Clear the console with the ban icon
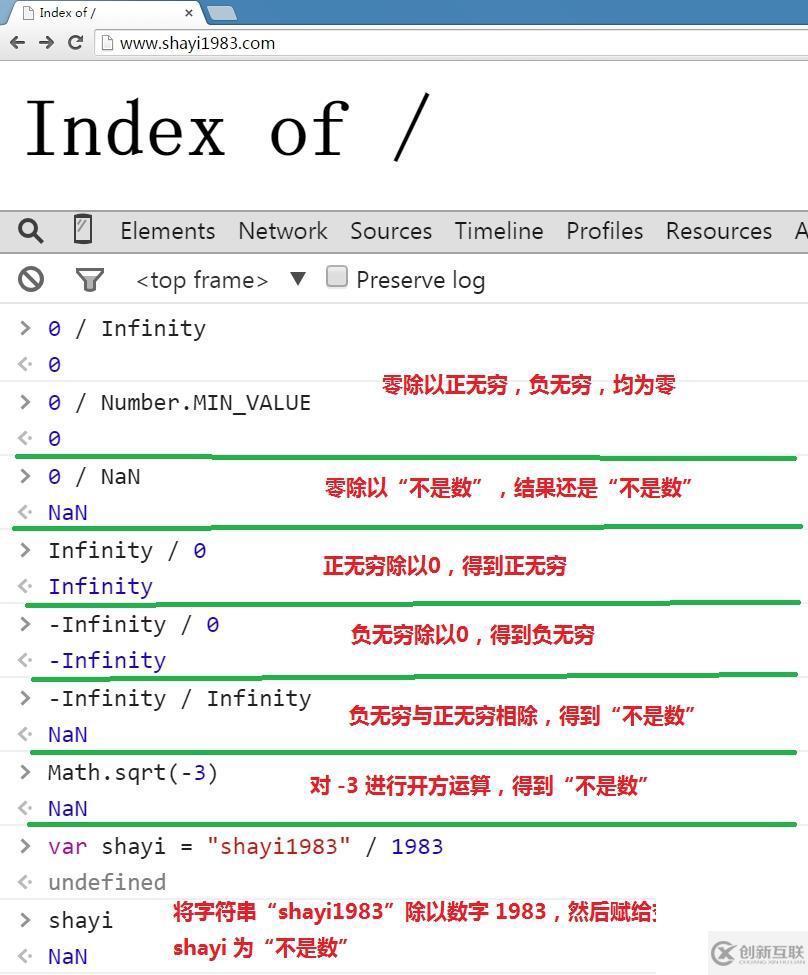 pos(30,279)
